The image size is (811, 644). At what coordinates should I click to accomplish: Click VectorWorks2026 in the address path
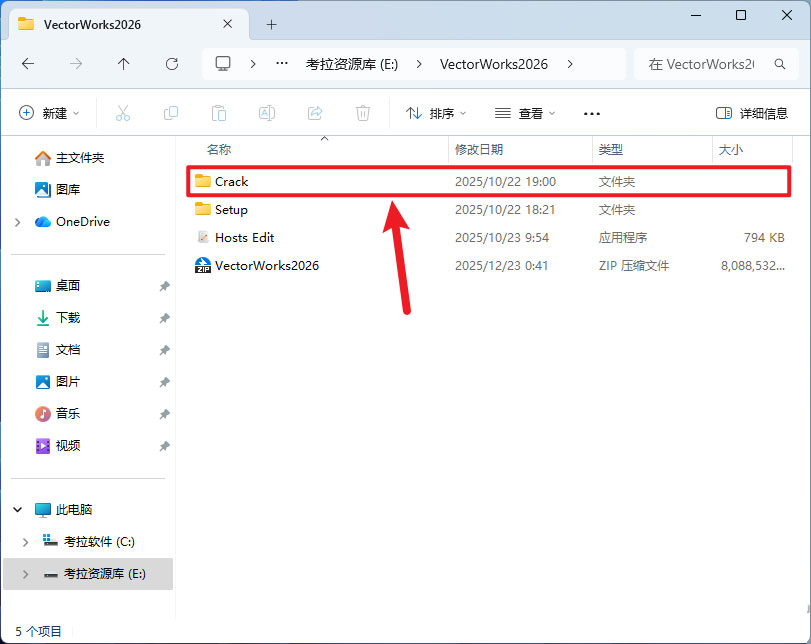pos(493,64)
